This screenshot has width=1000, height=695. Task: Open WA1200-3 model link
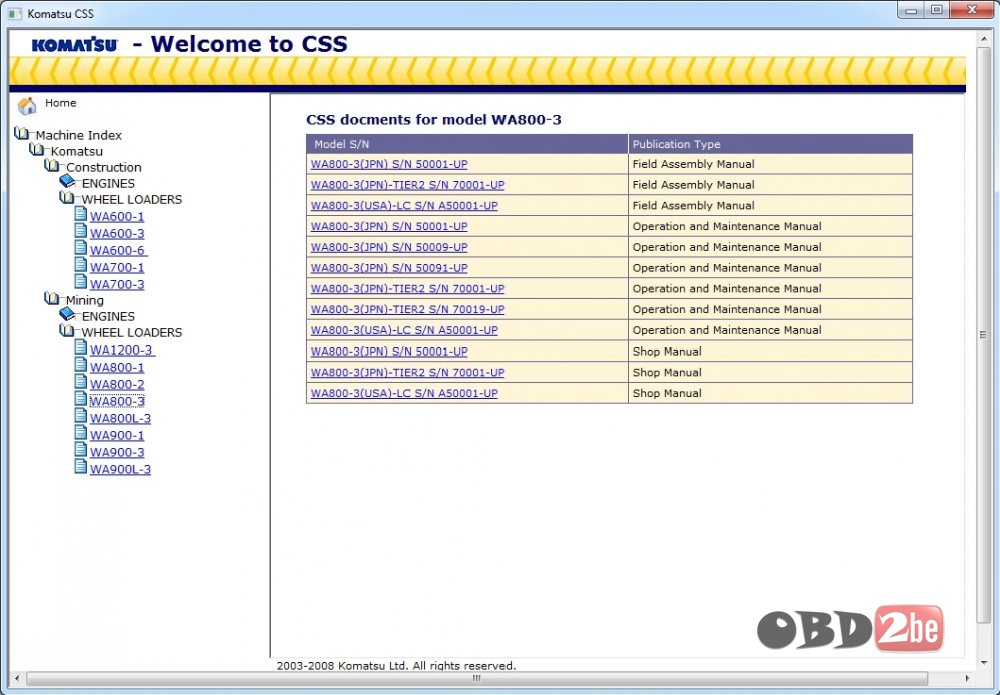[x=122, y=350]
